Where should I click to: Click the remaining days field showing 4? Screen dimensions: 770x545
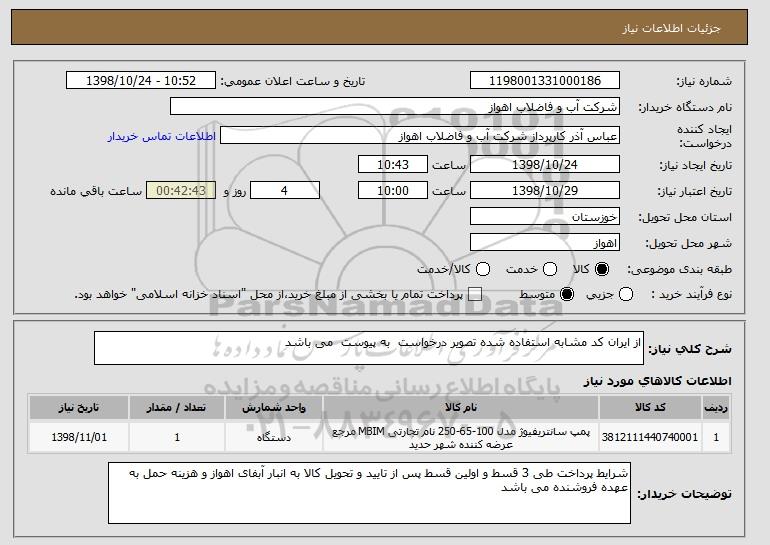click(285, 190)
